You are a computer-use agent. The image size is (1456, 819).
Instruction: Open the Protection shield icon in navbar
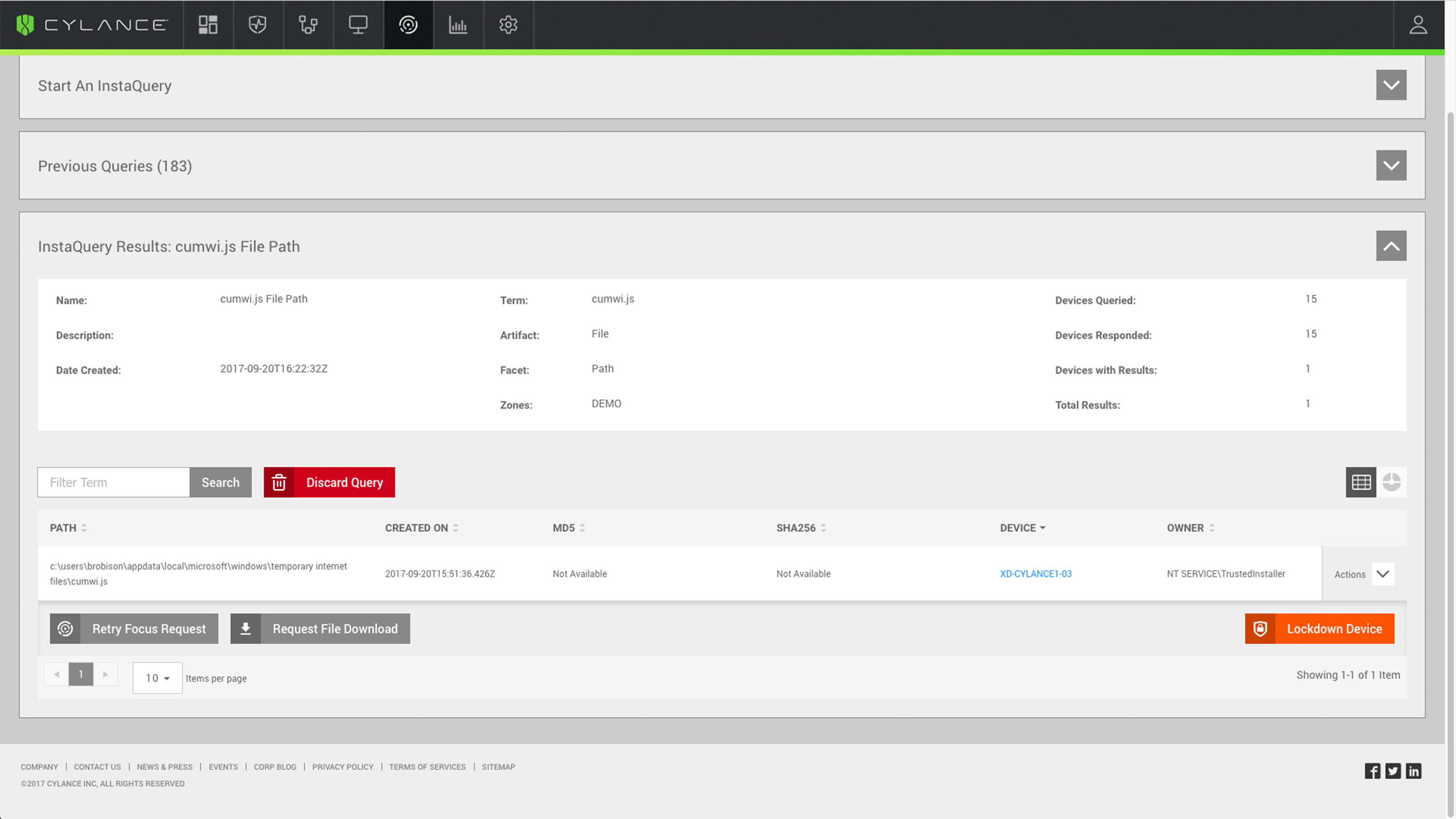pyautogui.click(x=258, y=25)
